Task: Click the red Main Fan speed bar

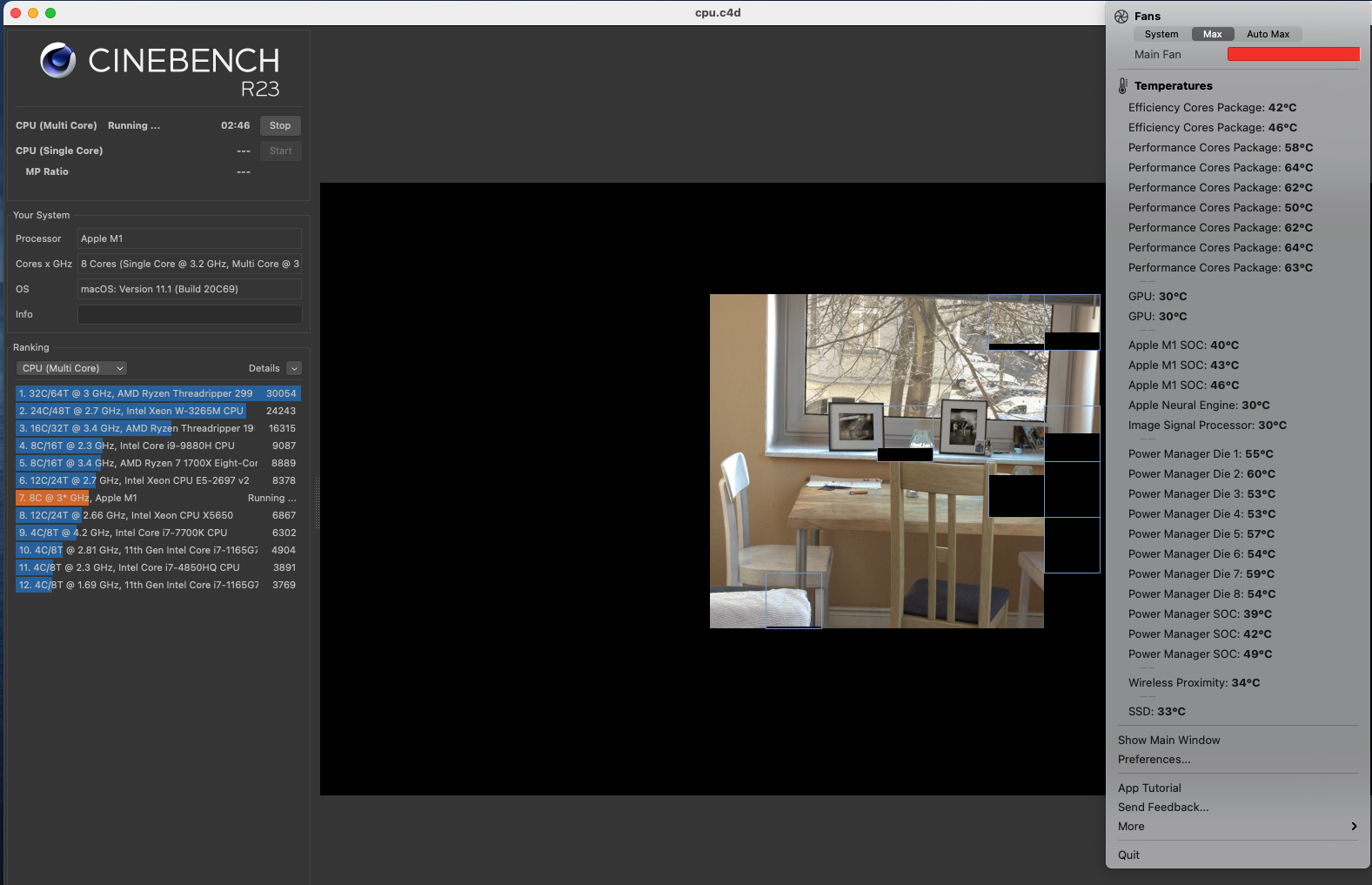Action: point(1293,54)
